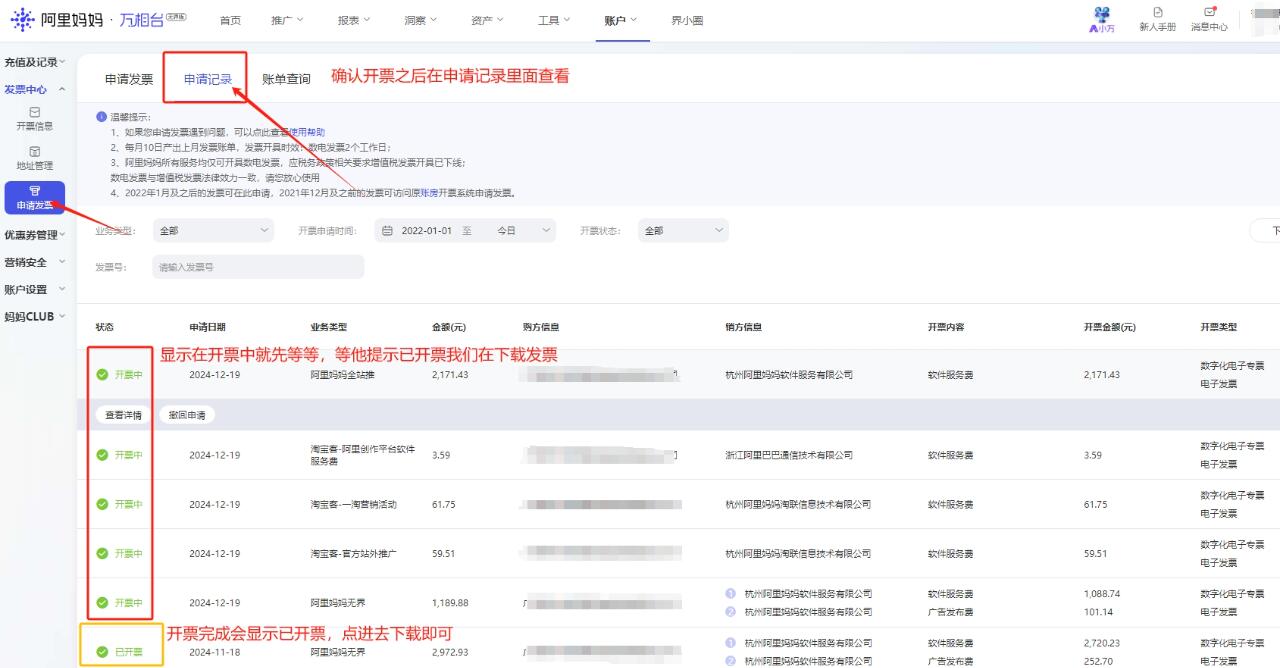Viewport: 1280px width, 668px height.
Task: Open the 账房 link in the tips
Action: [x=430, y=193]
